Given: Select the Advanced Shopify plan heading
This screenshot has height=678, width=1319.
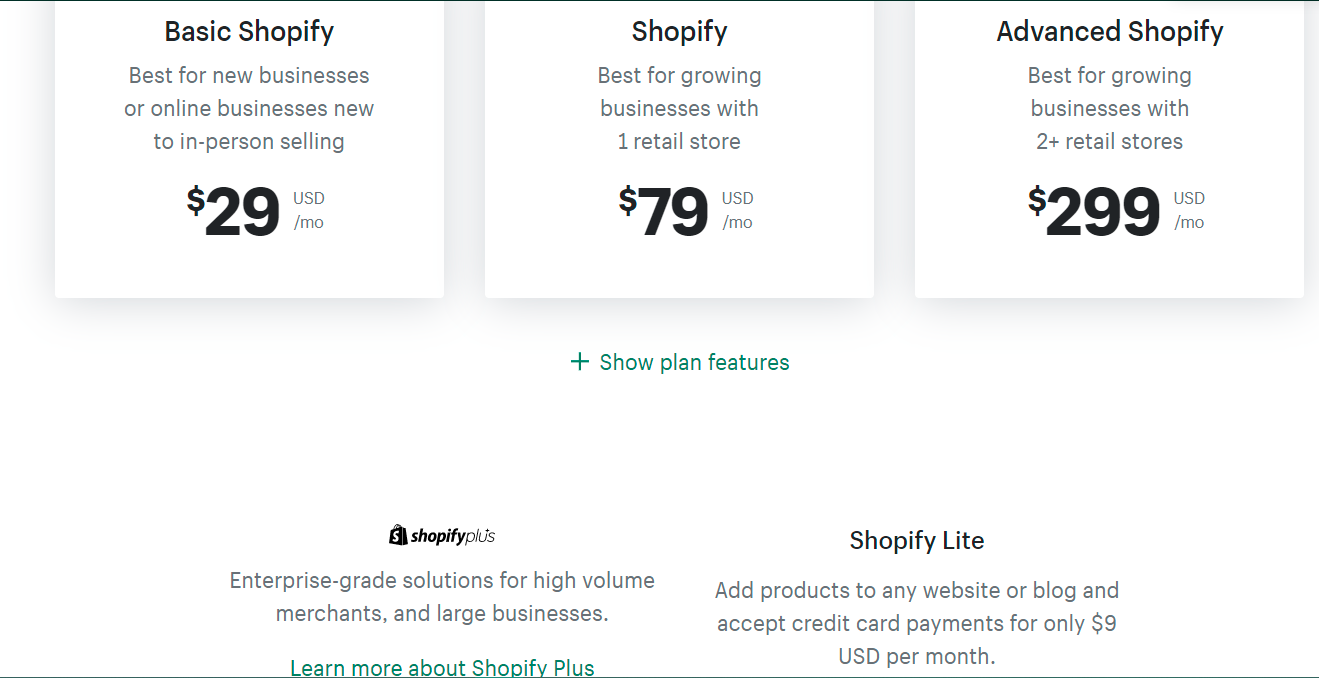Looking at the screenshot, I should [1109, 31].
